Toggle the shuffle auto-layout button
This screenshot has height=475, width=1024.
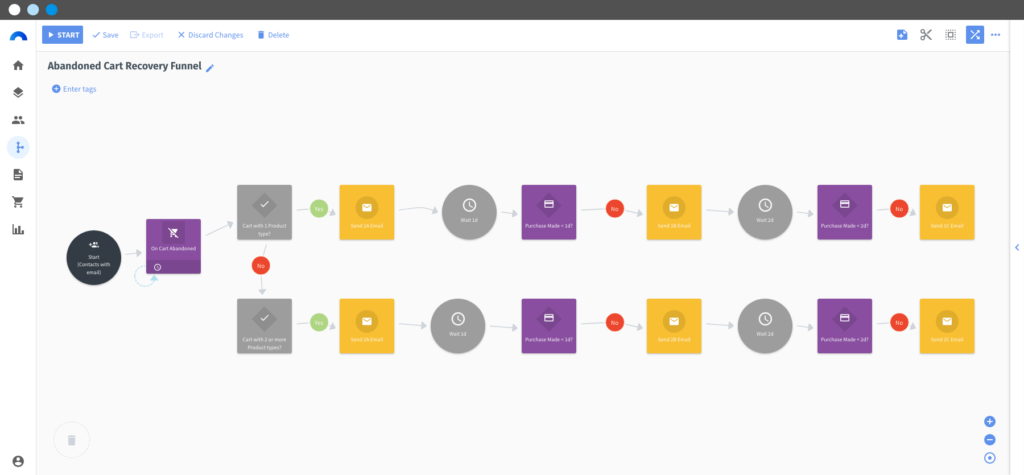(974, 35)
